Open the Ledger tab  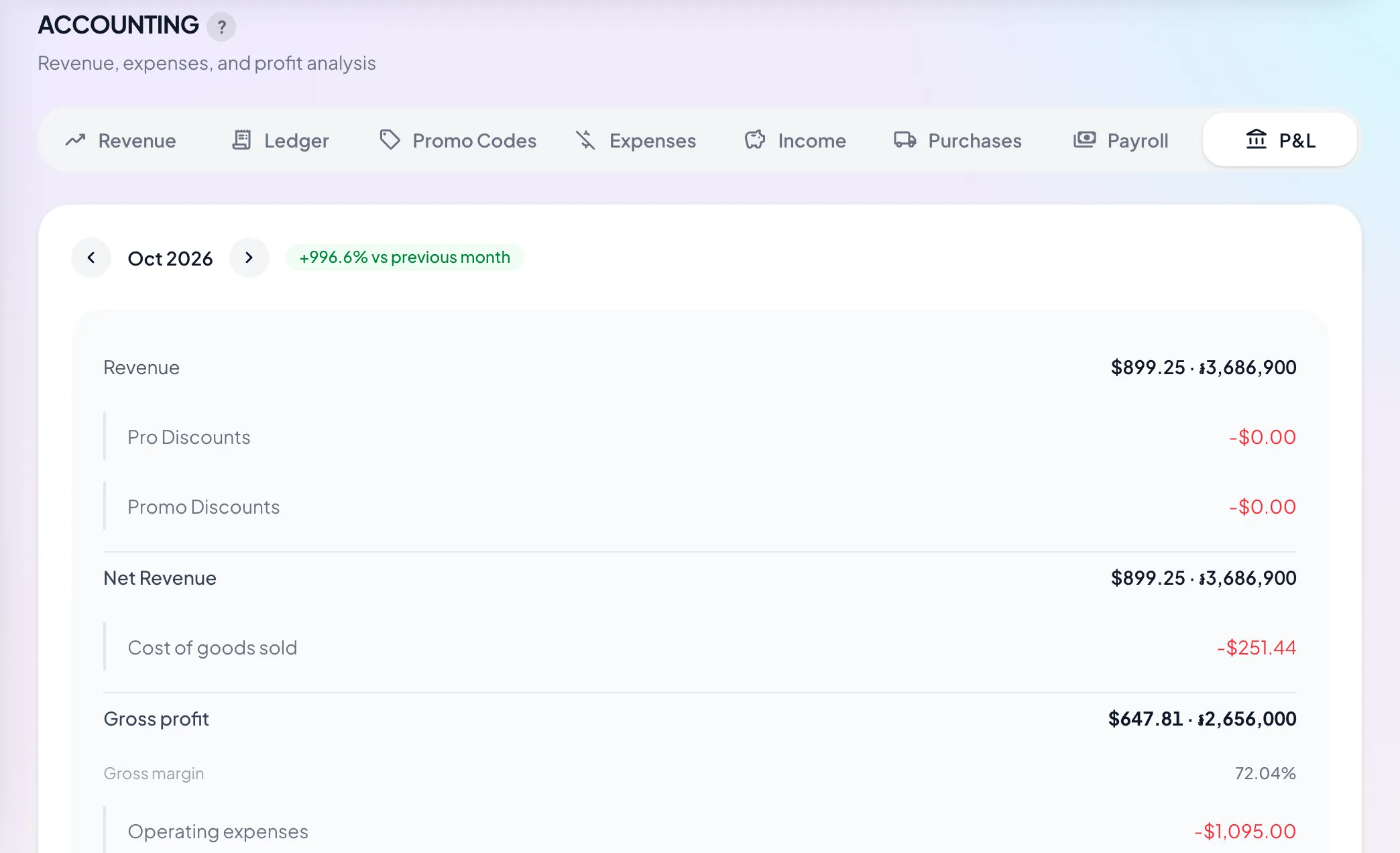(x=280, y=140)
